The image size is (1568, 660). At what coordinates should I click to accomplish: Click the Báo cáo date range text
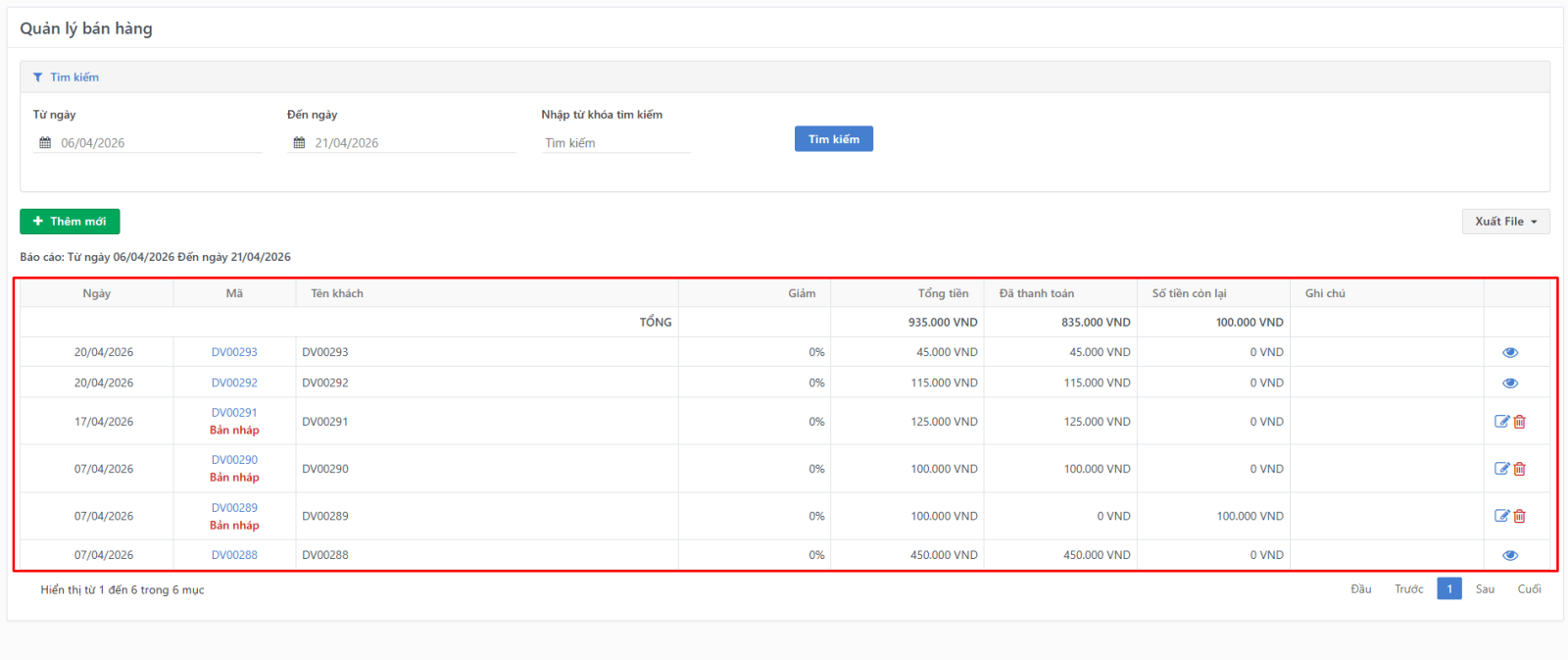tap(155, 257)
